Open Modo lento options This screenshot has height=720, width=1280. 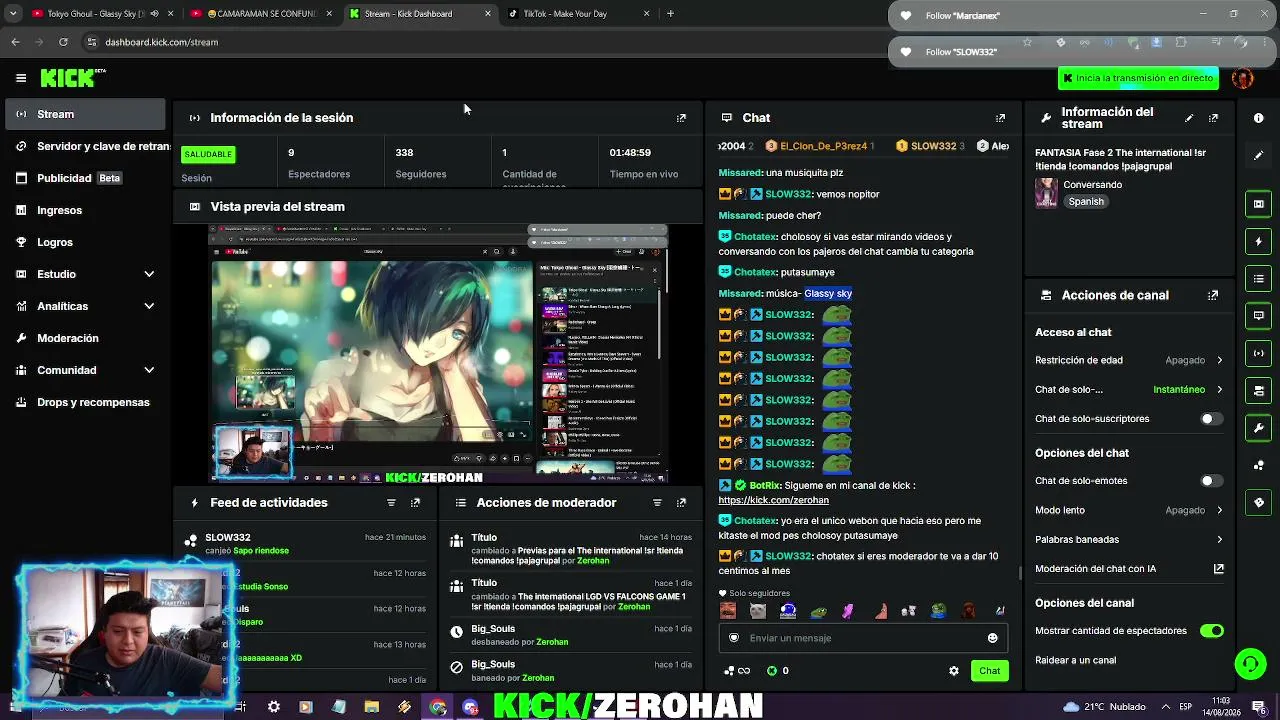click(1129, 510)
